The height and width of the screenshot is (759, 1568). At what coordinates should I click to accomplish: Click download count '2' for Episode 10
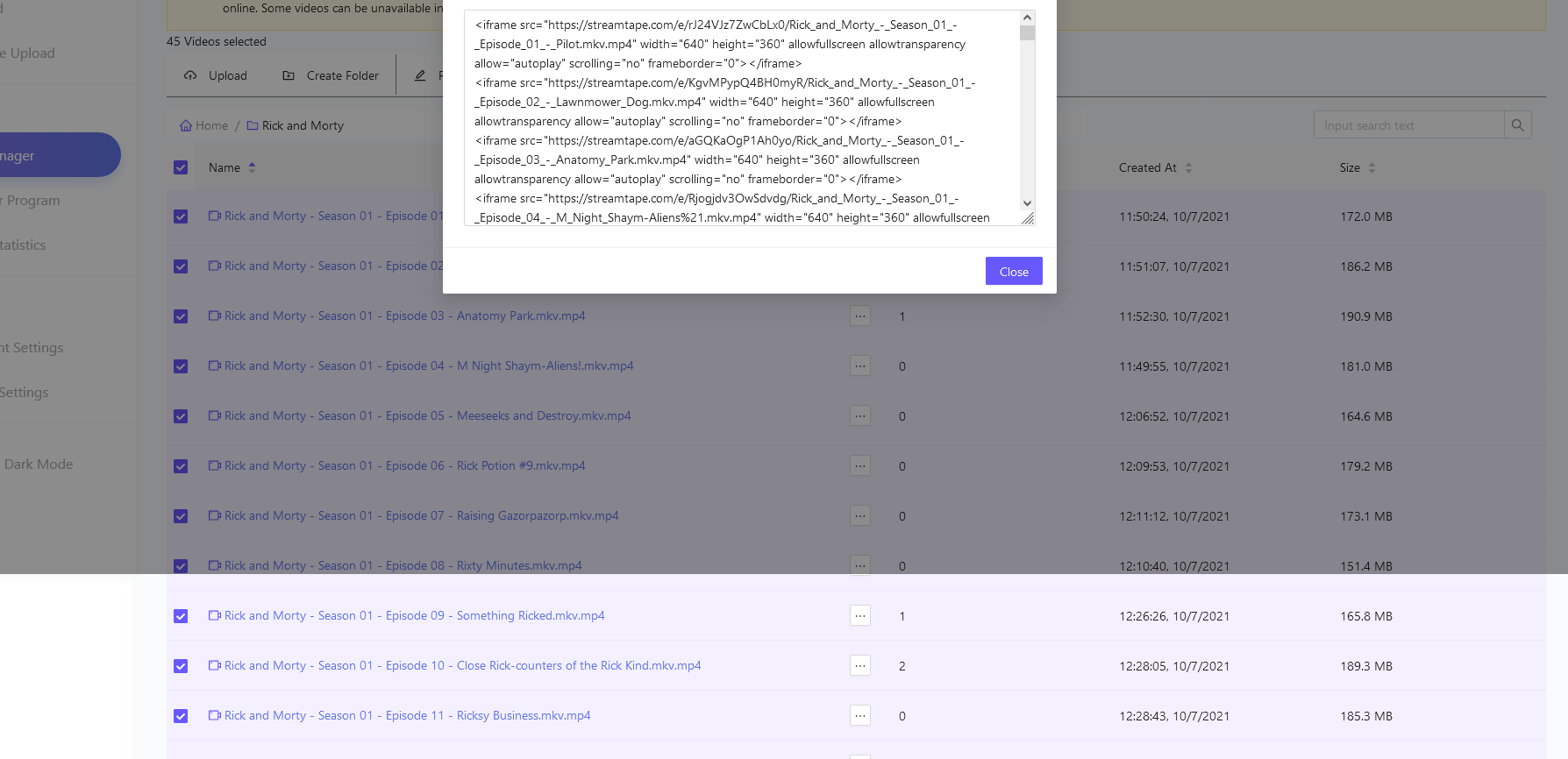[902, 666]
